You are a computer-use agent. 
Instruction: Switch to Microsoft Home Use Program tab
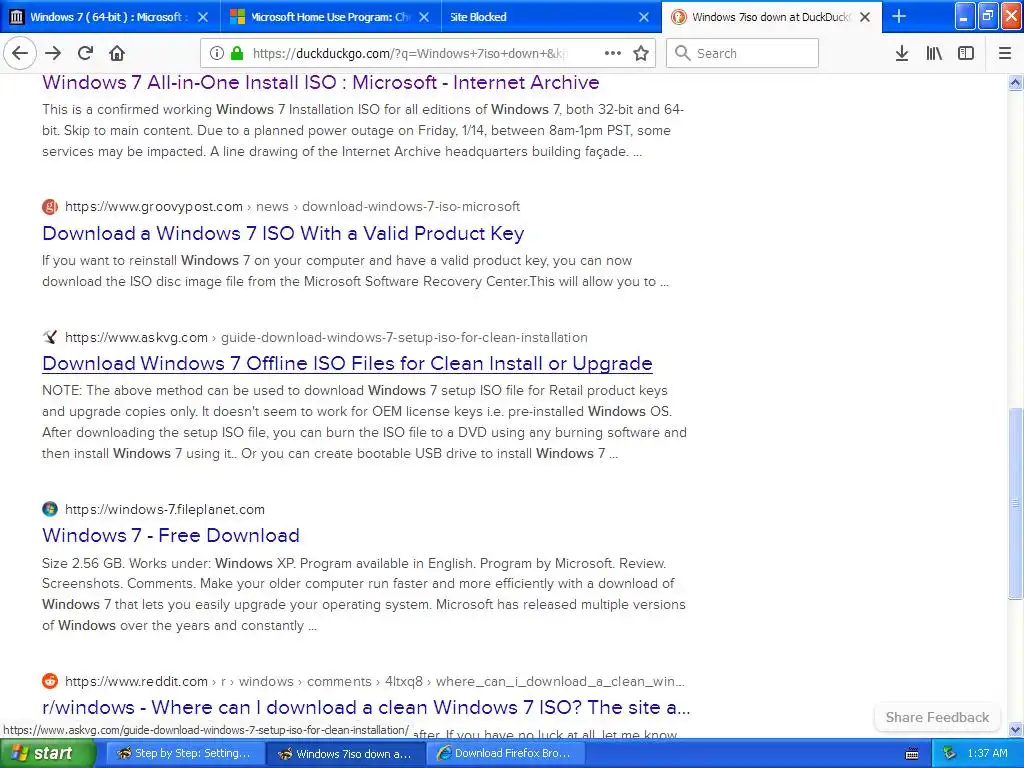(x=331, y=17)
